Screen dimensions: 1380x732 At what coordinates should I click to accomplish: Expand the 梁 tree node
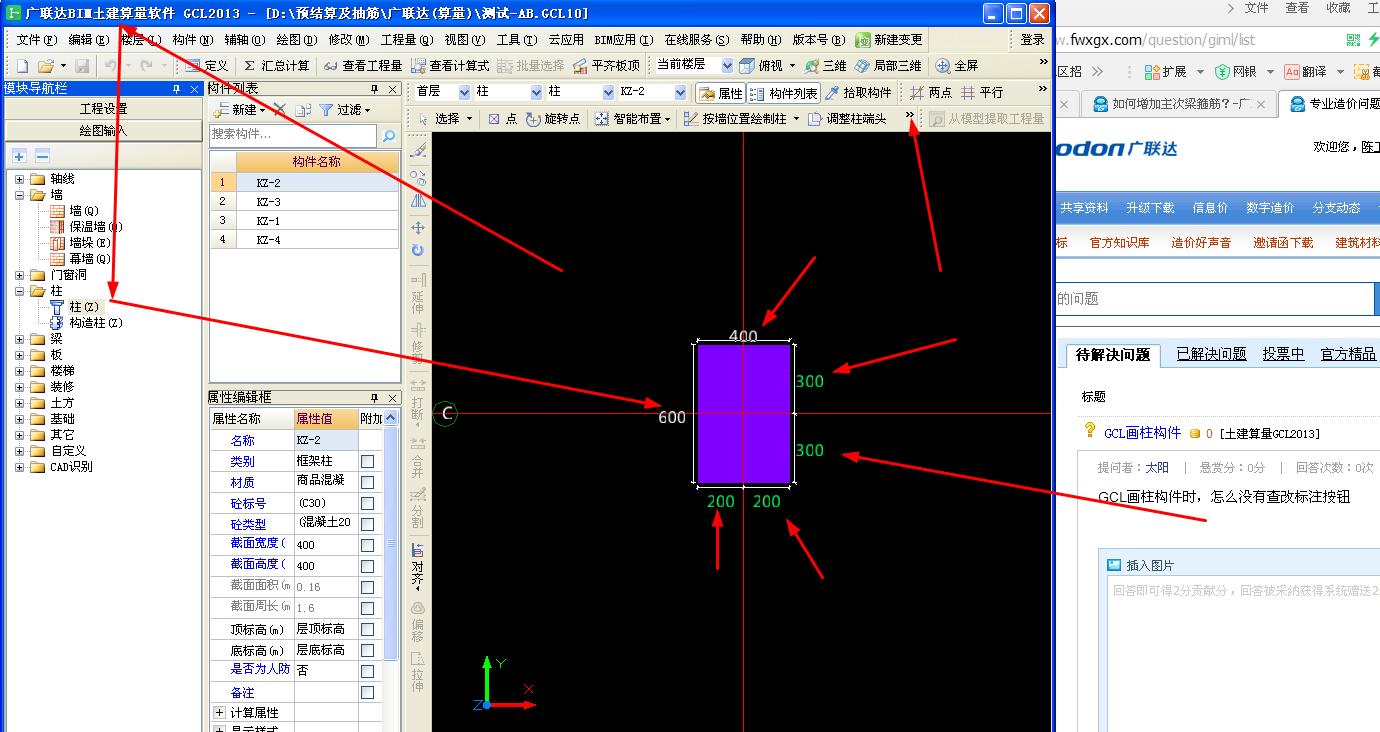[x=19, y=339]
